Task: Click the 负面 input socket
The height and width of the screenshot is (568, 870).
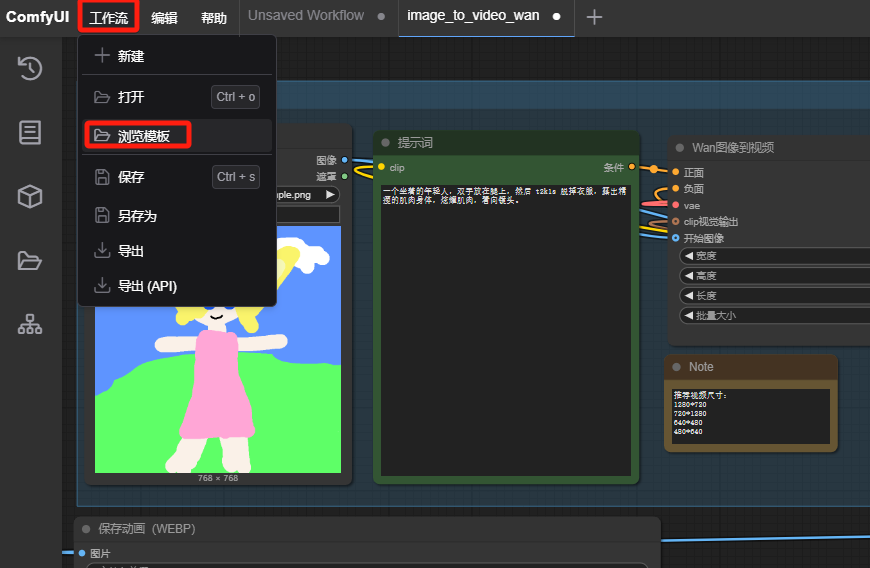Action: 675,189
